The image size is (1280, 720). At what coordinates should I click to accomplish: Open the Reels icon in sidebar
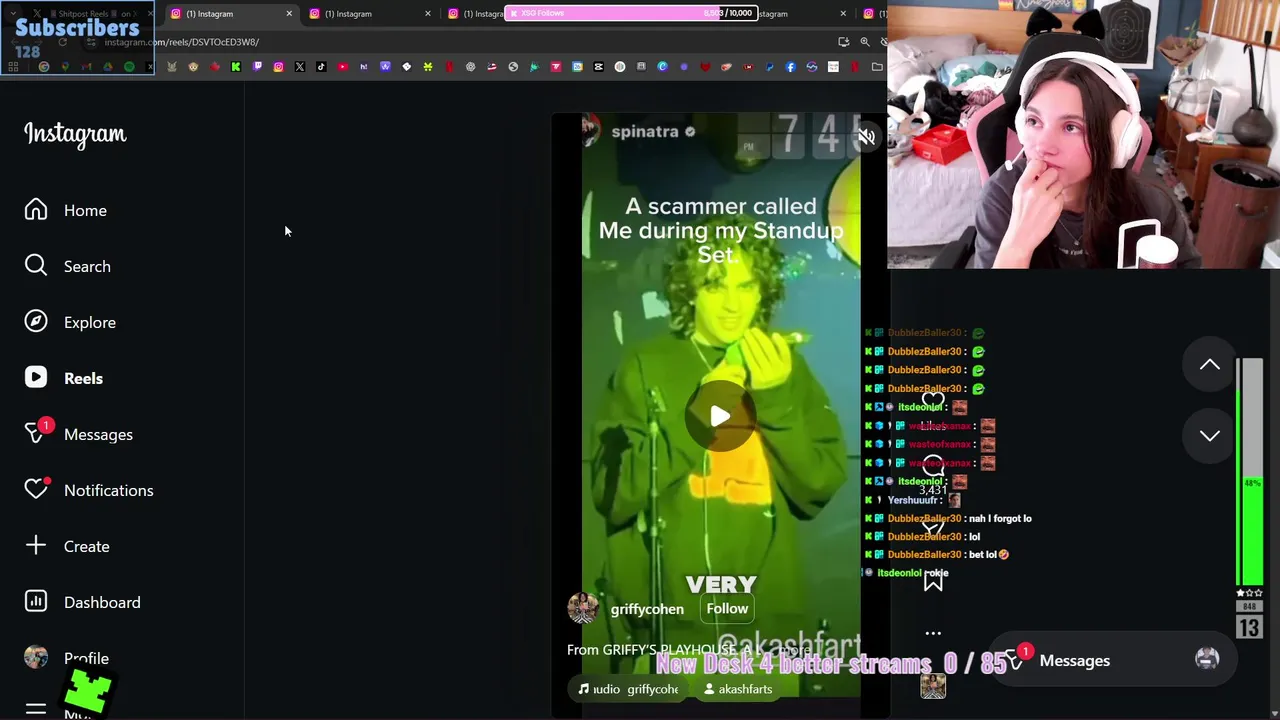coord(36,378)
